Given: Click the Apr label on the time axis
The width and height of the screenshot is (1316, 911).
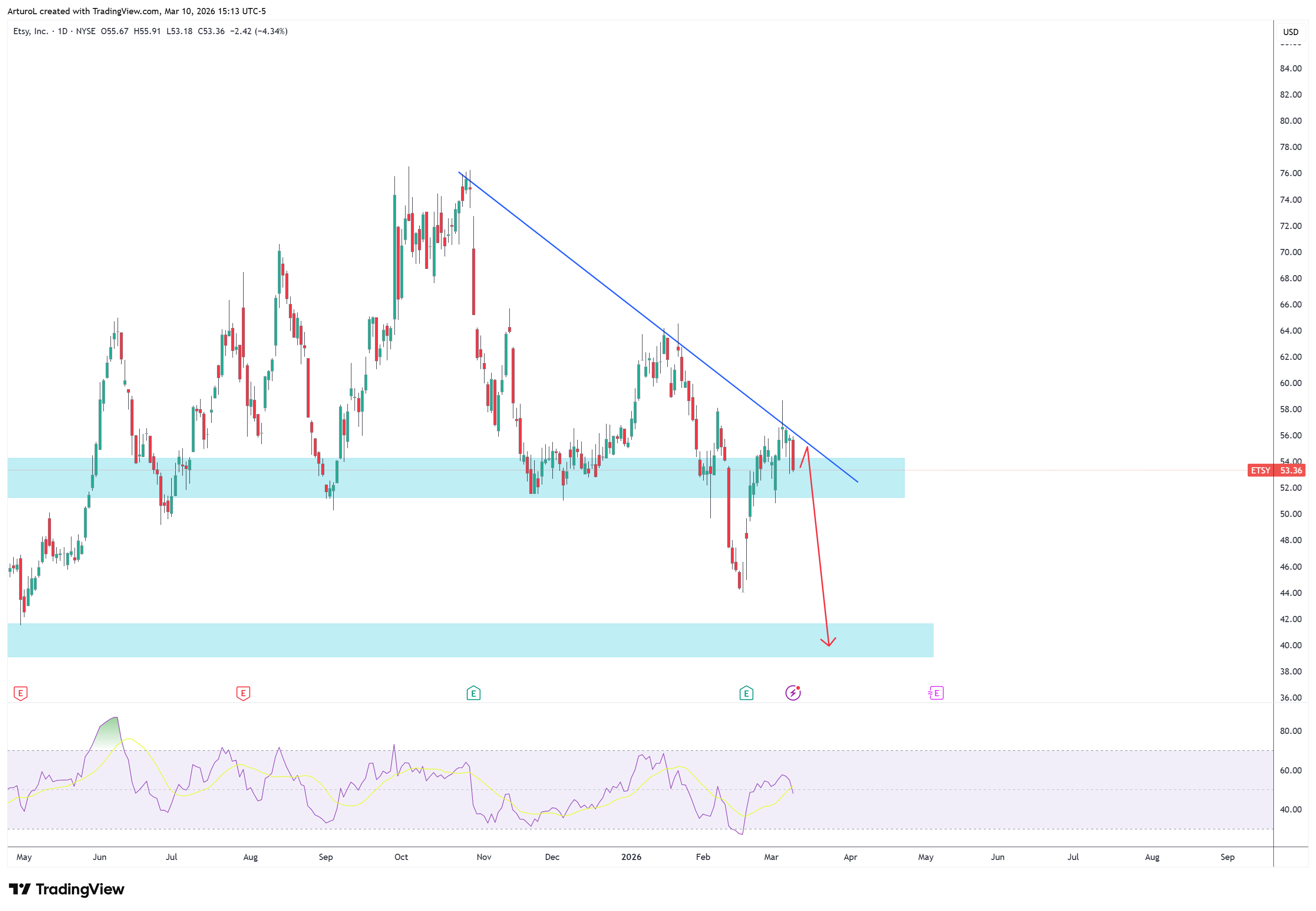Looking at the screenshot, I should coord(851,857).
